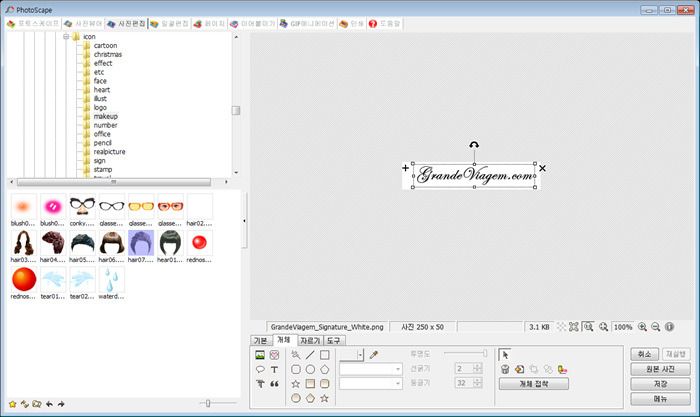
Task: Click the 메뉴 button
Action: pos(660,399)
